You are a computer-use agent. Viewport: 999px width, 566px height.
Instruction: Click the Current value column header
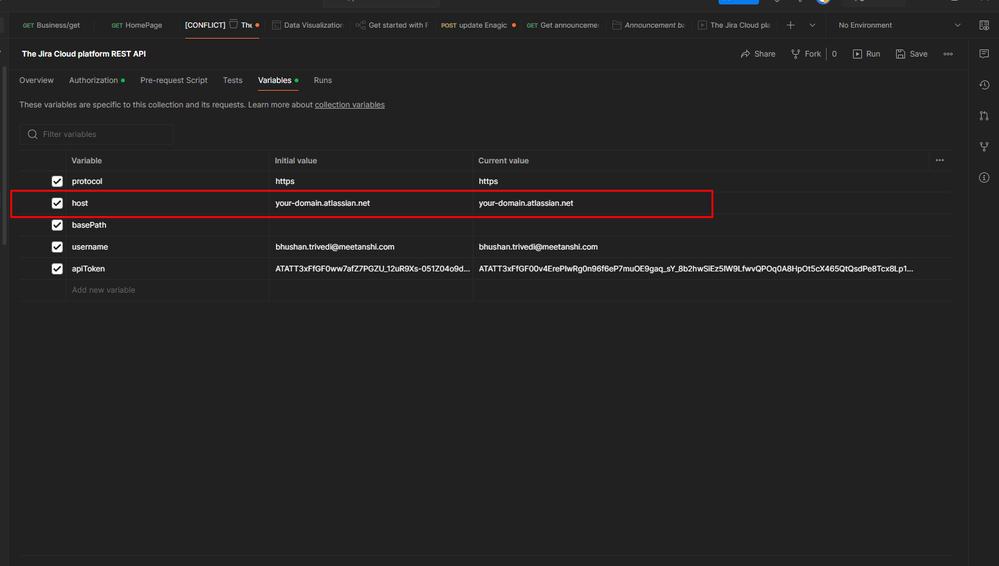pos(503,161)
